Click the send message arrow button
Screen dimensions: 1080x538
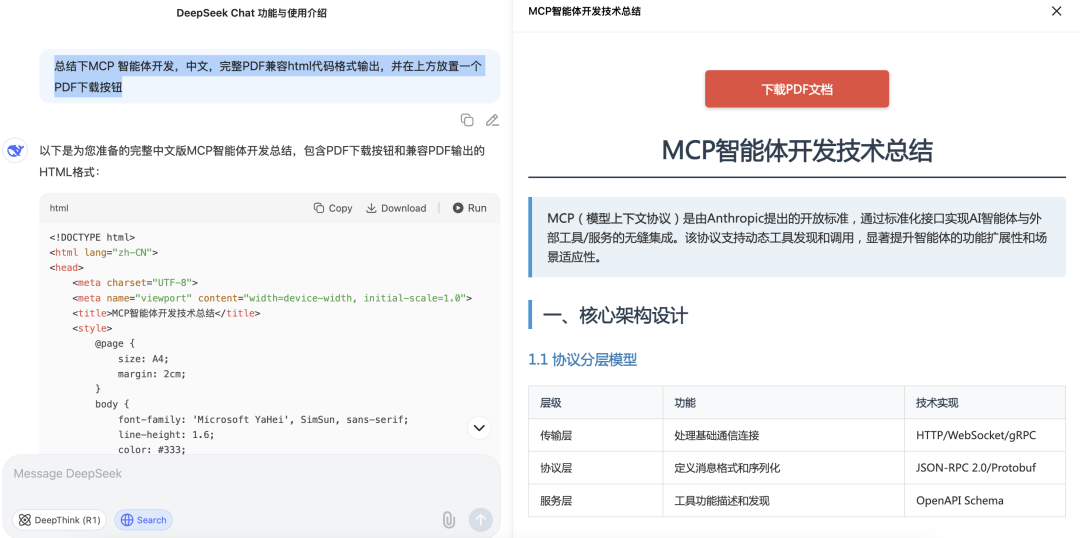click(x=480, y=520)
